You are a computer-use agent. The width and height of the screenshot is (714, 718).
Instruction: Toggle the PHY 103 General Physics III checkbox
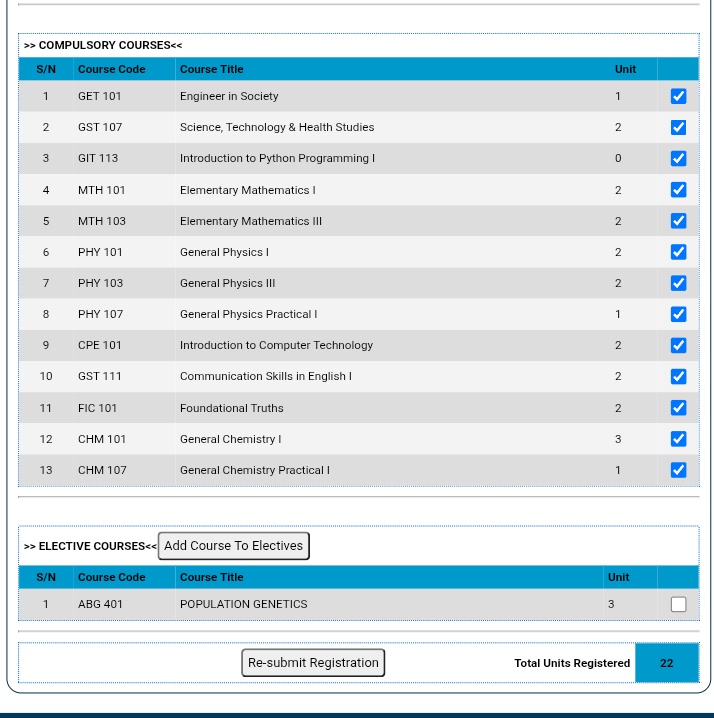678,283
